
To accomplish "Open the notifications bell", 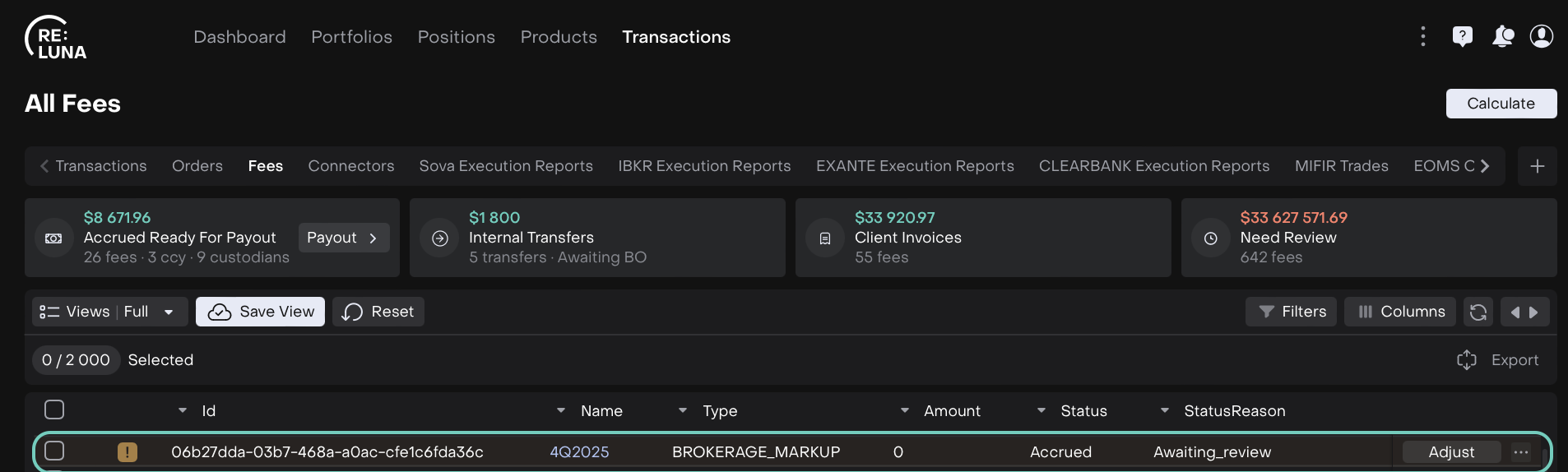I will click(1502, 36).
